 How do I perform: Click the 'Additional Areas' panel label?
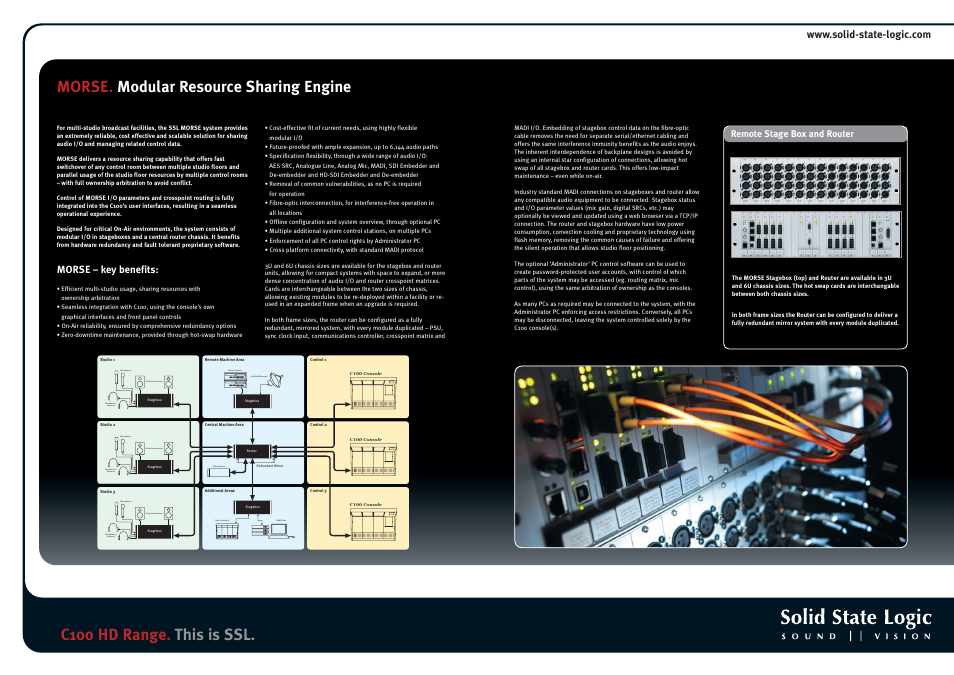220,491
